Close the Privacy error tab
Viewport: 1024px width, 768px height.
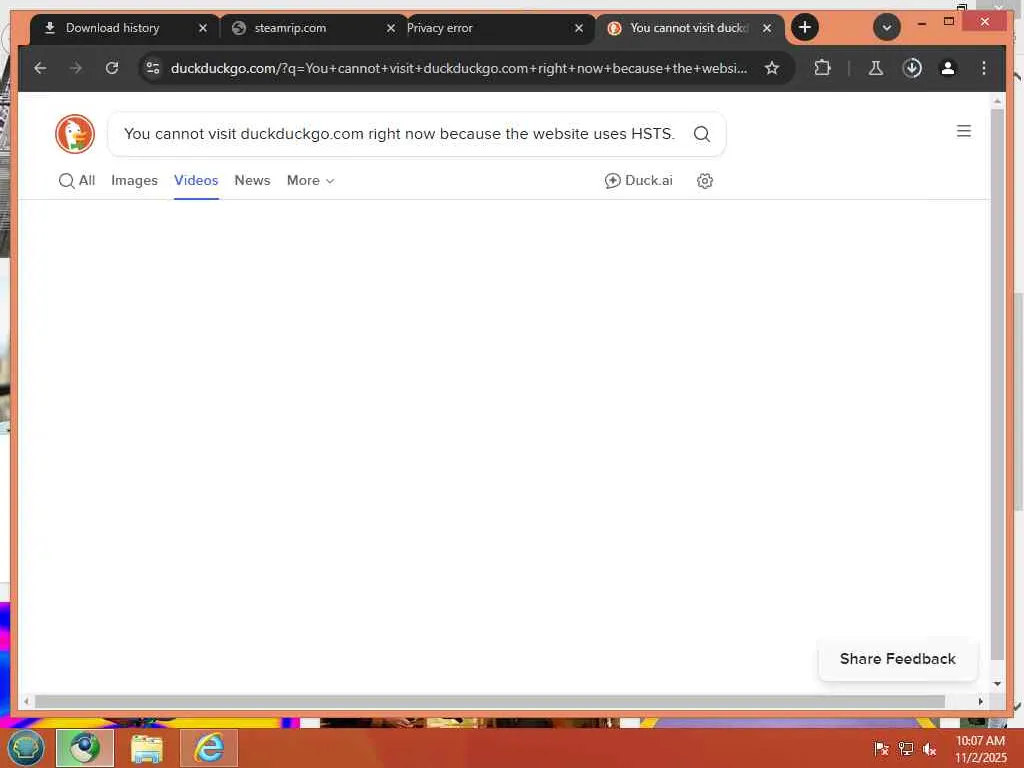pos(579,28)
